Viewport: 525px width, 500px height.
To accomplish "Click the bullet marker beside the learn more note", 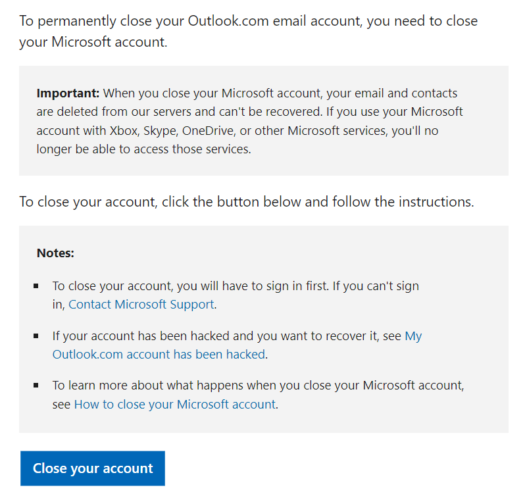I will (36, 385).
